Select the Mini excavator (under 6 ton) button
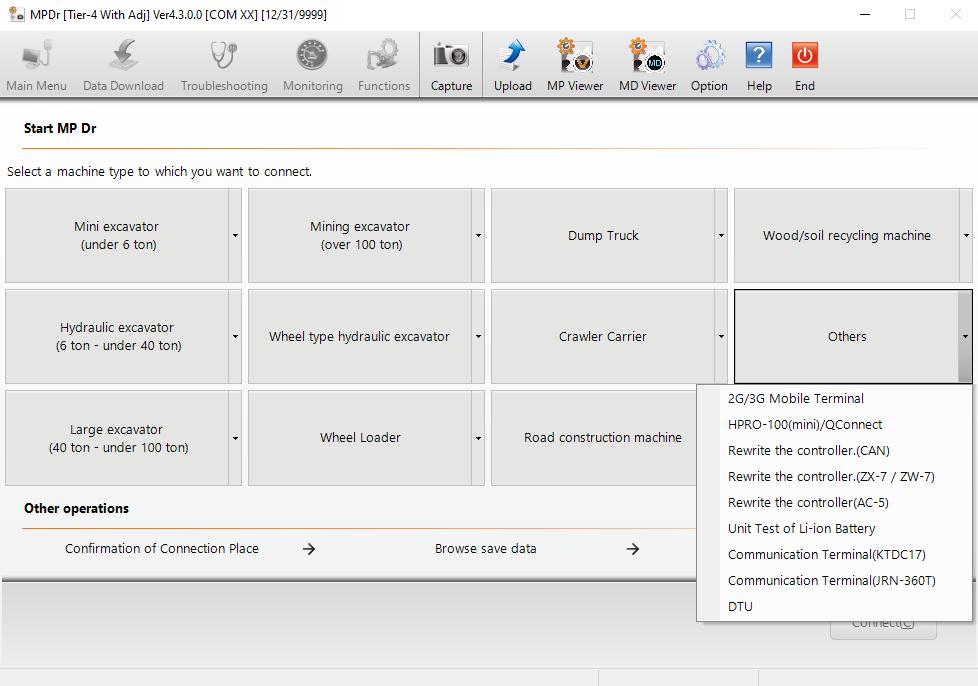978x686 pixels. pos(117,236)
